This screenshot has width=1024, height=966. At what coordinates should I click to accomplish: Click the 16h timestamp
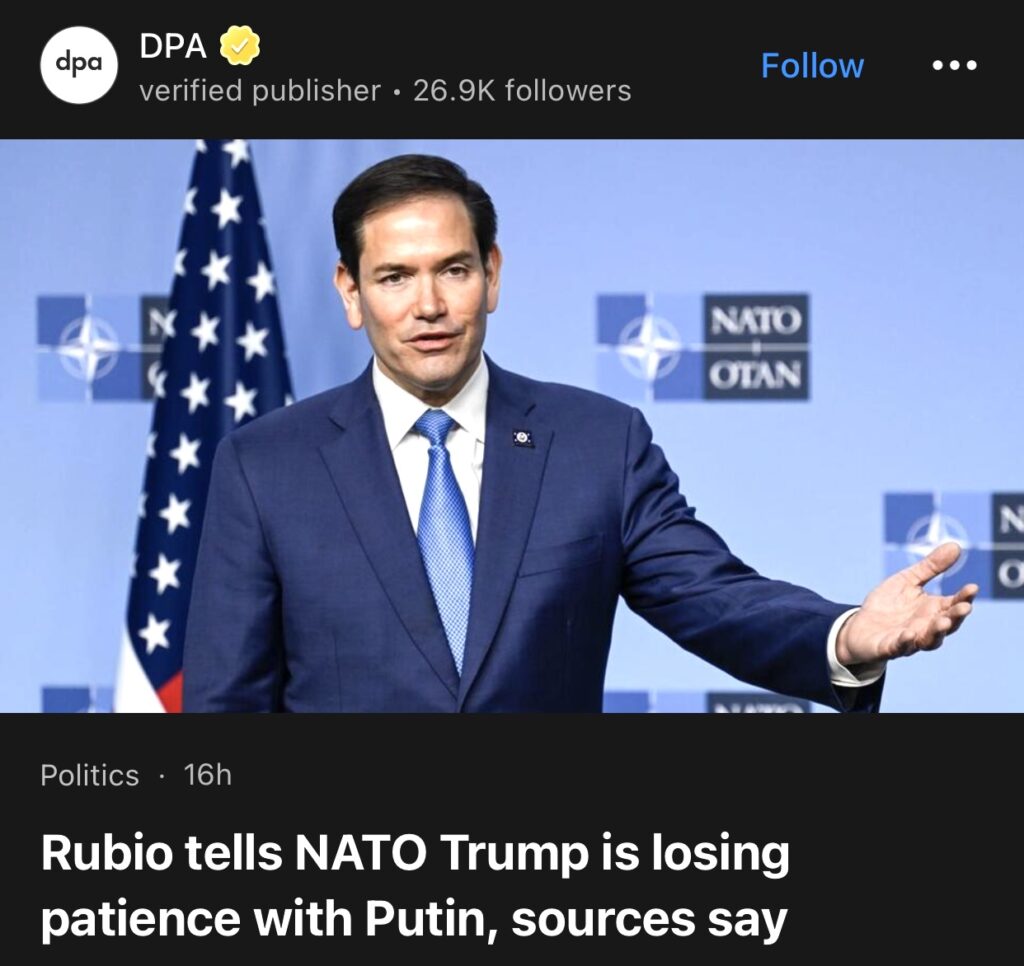click(208, 775)
